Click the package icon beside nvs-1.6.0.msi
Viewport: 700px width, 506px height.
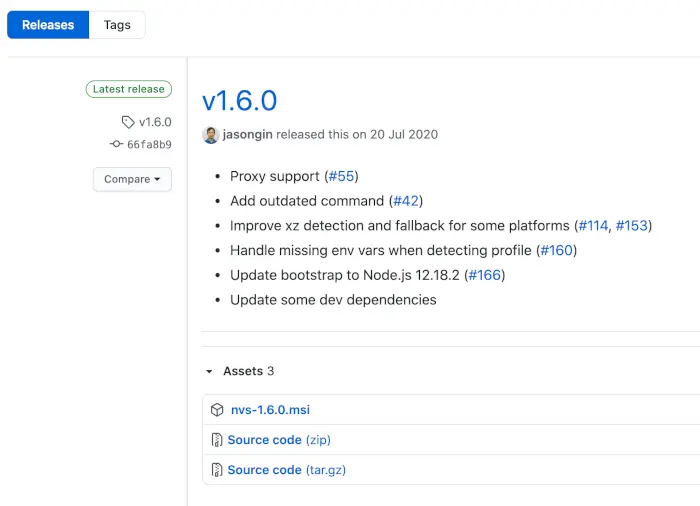(217, 410)
